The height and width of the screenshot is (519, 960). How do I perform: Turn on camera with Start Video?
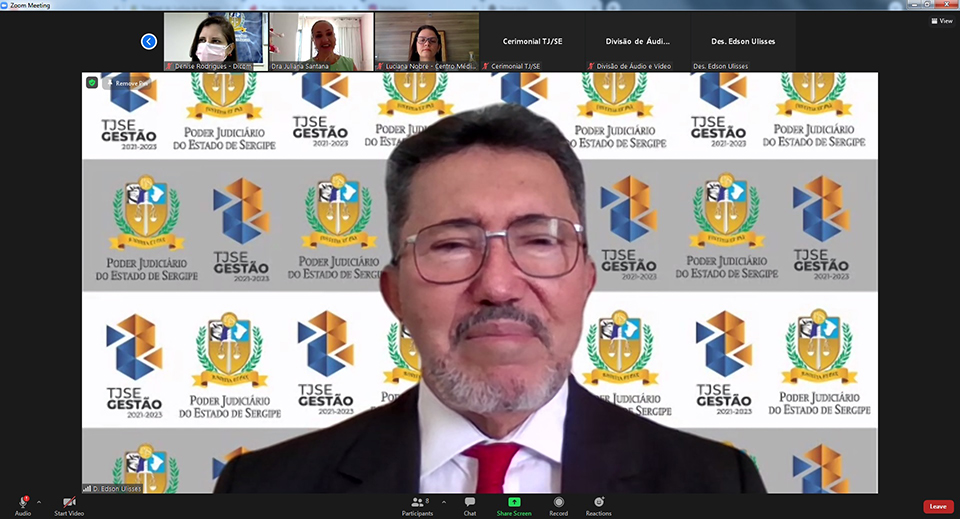69,505
